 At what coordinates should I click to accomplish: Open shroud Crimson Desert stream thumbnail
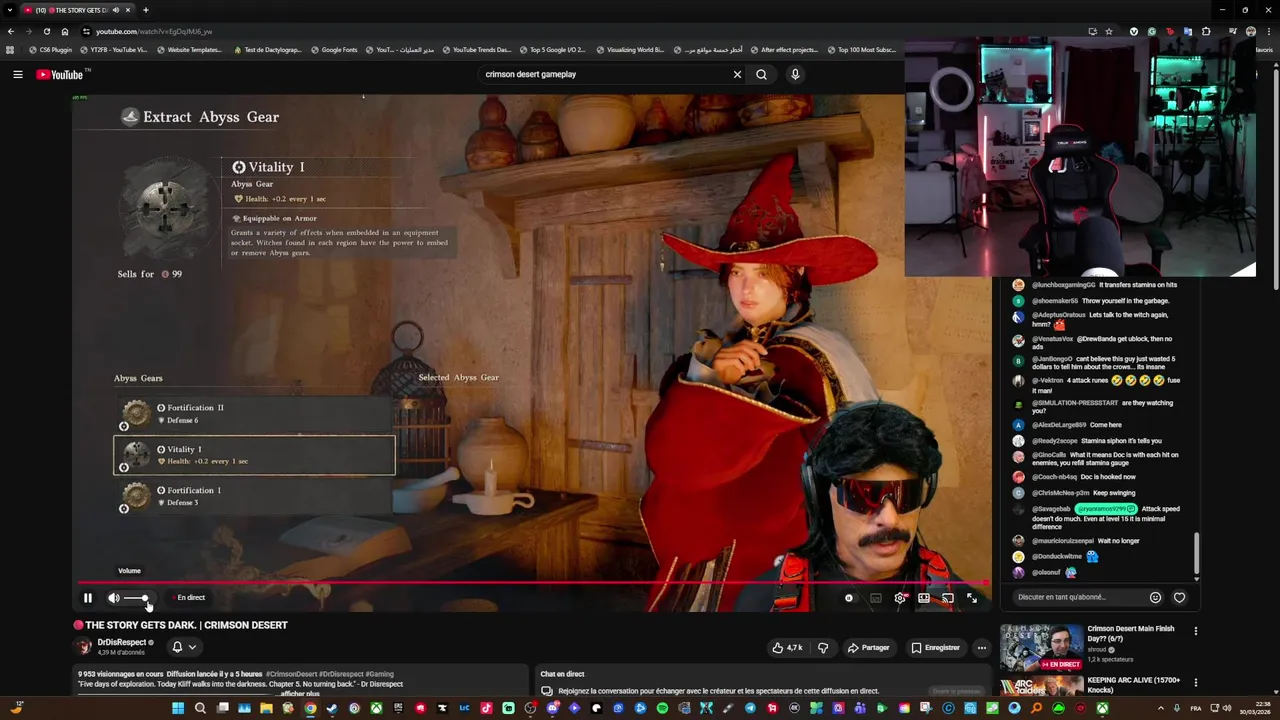1041,647
